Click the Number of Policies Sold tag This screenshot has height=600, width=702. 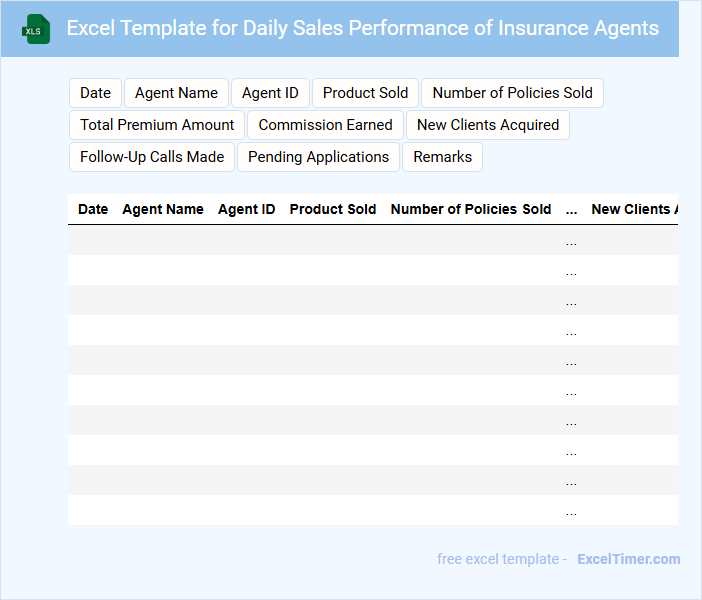pyautogui.click(x=512, y=93)
